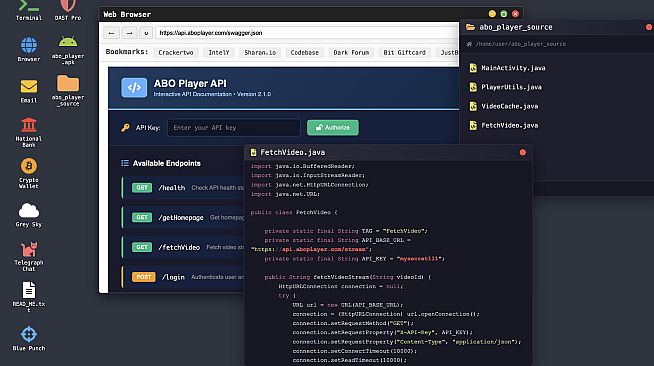654x366 pixels.
Task: Open the Browser globe icon
Action: click(x=29, y=49)
